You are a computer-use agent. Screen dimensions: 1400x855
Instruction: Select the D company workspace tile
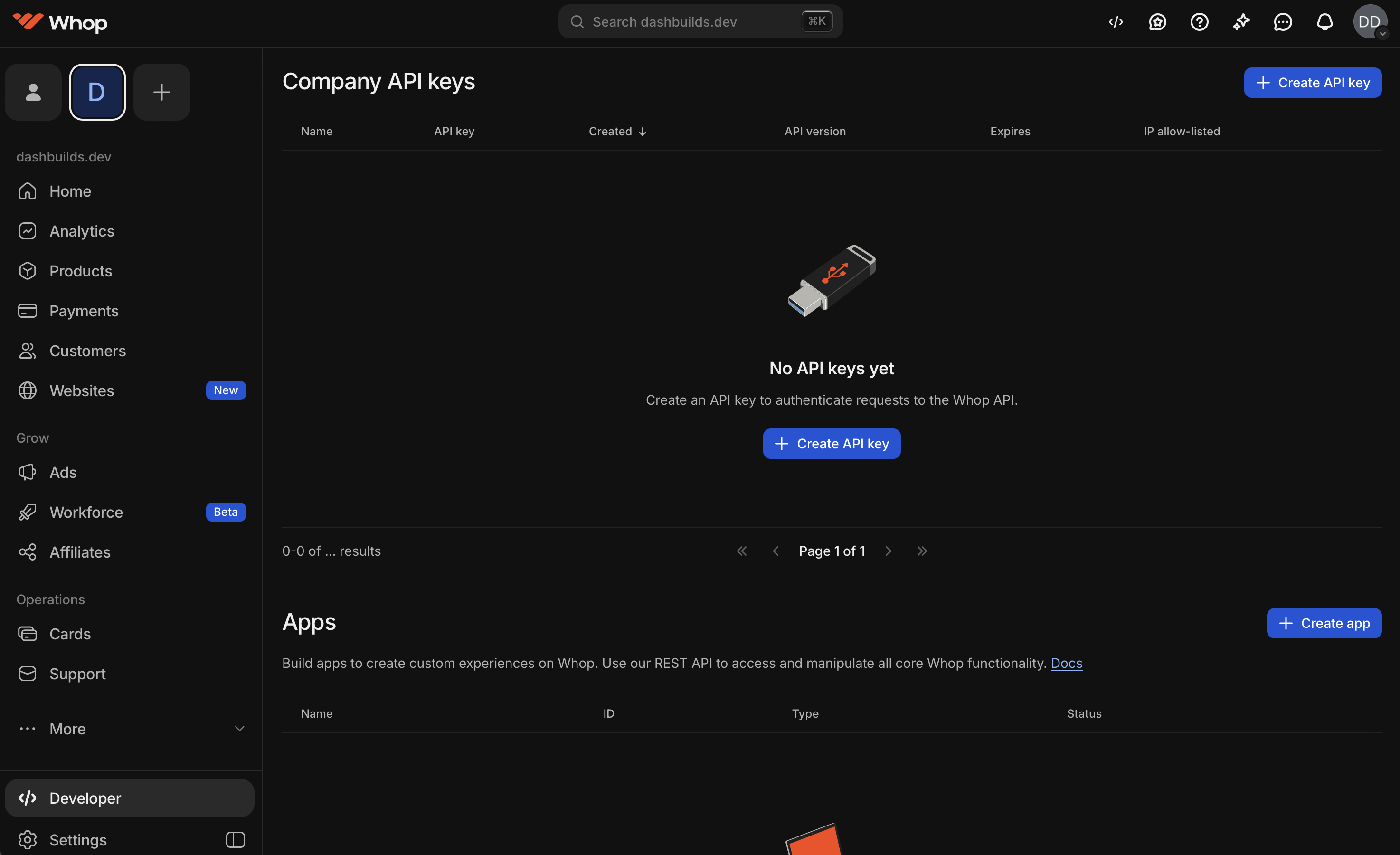click(97, 92)
